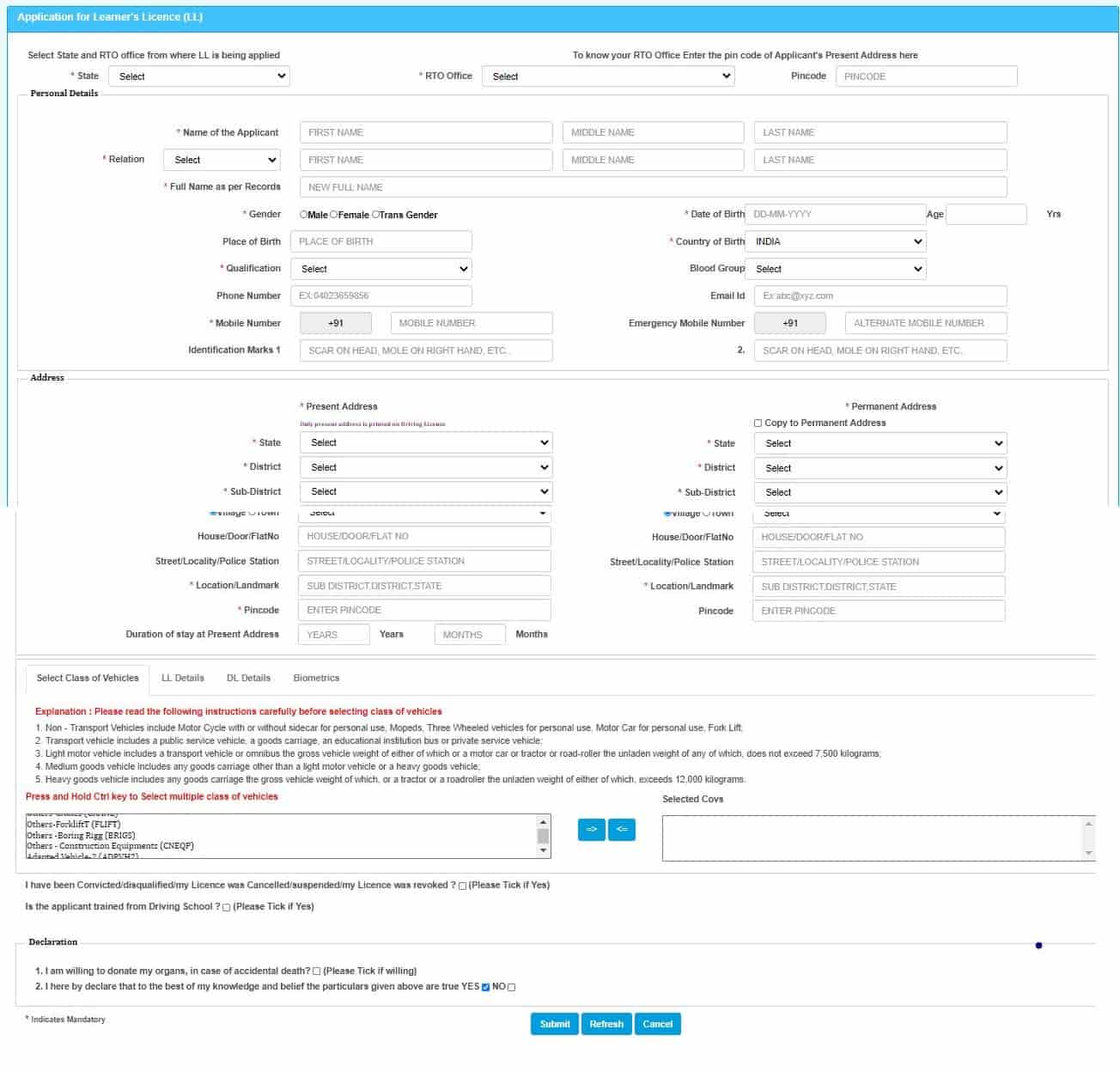
Task: Click the Refresh button
Action: tap(606, 1024)
